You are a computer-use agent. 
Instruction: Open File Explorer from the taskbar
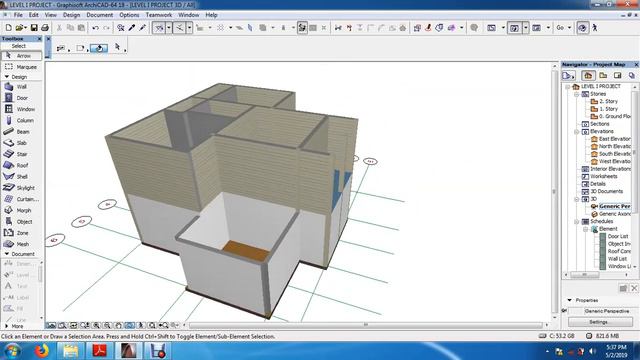click(x=71, y=351)
